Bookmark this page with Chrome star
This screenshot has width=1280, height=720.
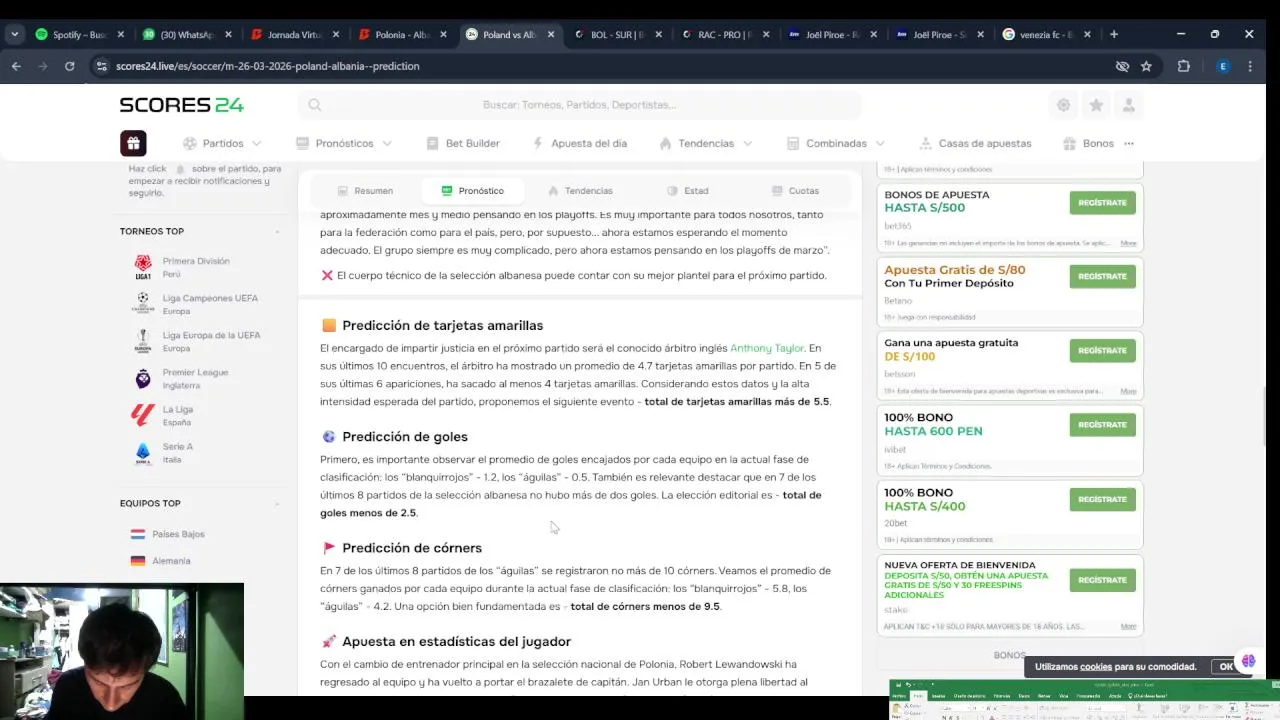click(1146, 66)
